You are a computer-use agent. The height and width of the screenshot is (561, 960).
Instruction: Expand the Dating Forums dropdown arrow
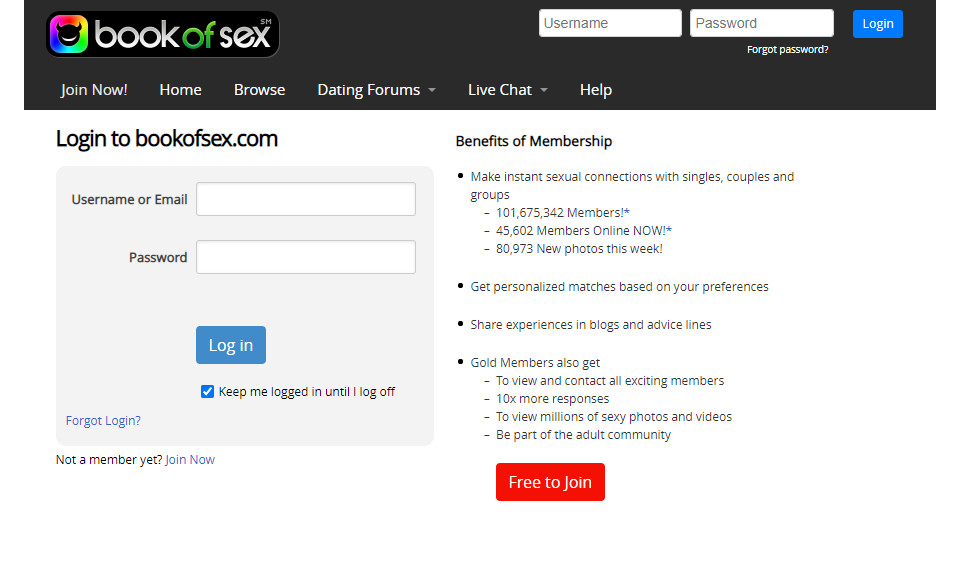(x=432, y=90)
